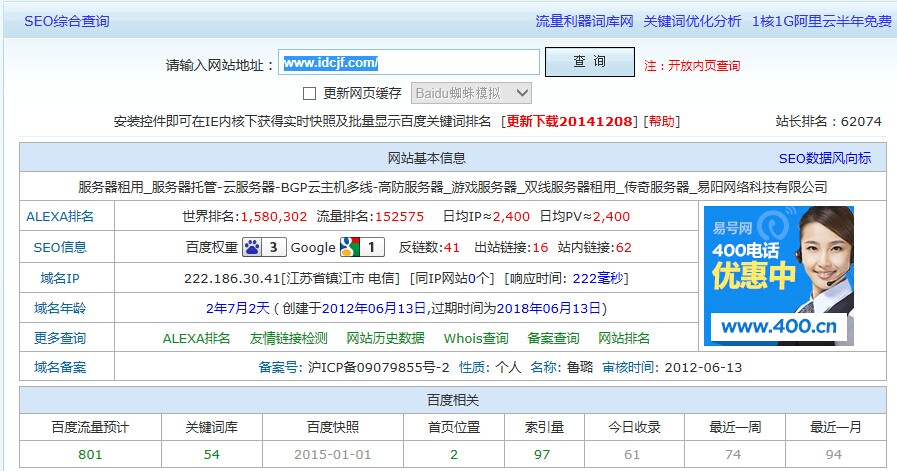This screenshot has height=471, width=897.
Task: Click the 400电话 advertisement banner
Action: (x=779, y=276)
